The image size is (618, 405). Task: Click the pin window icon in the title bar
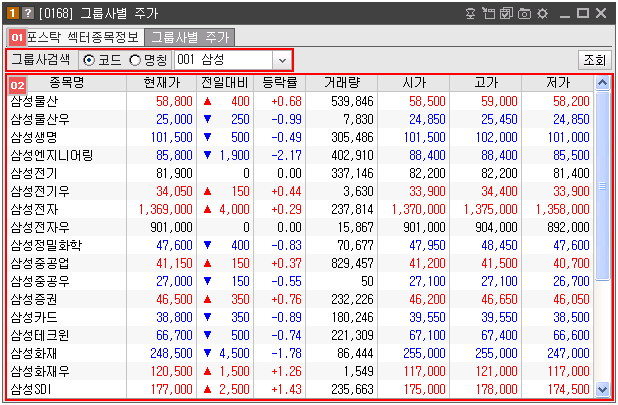click(470, 13)
